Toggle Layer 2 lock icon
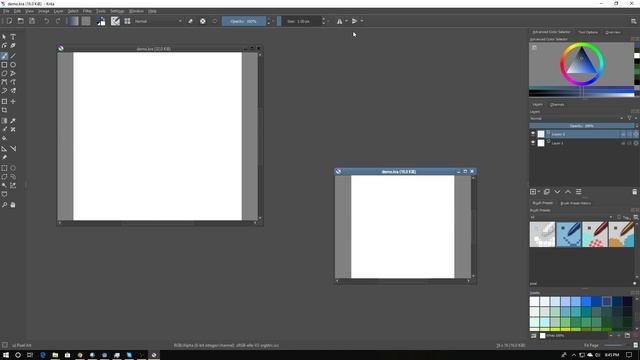The height and width of the screenshot is (360, 640). (x=623, y=134)
